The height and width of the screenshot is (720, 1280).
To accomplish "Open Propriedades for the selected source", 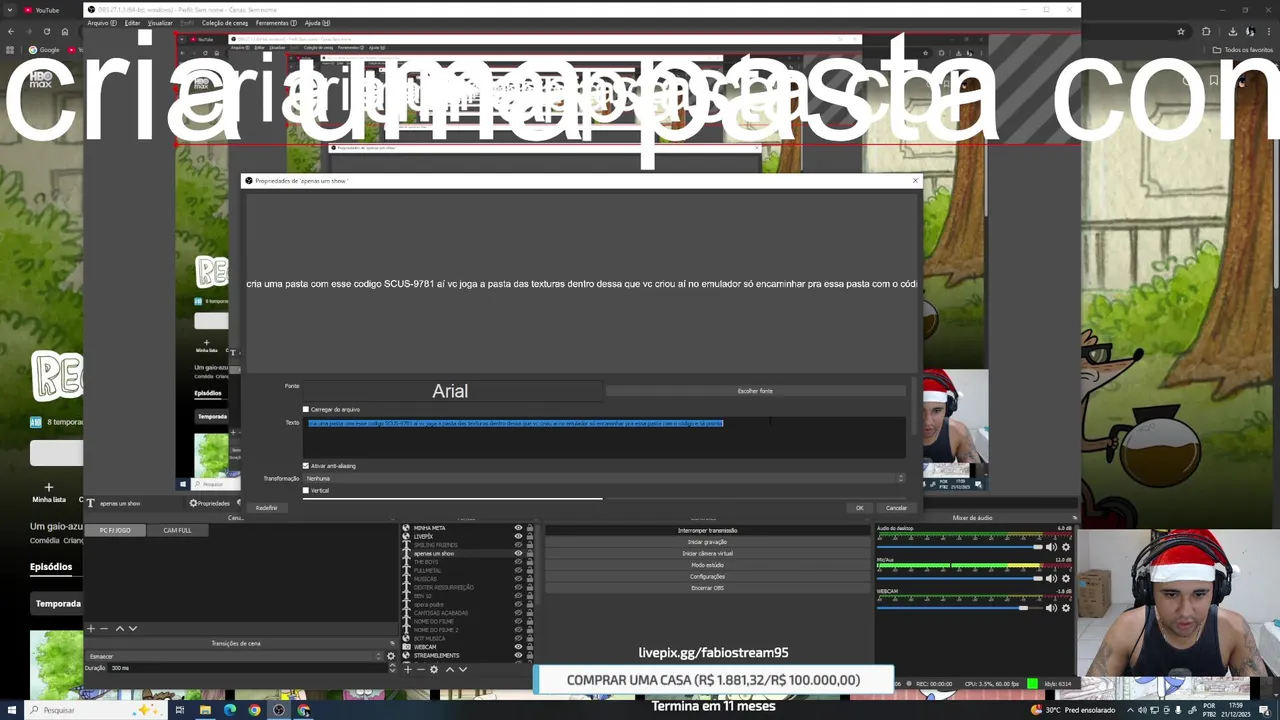I will [x=210, y=503].
